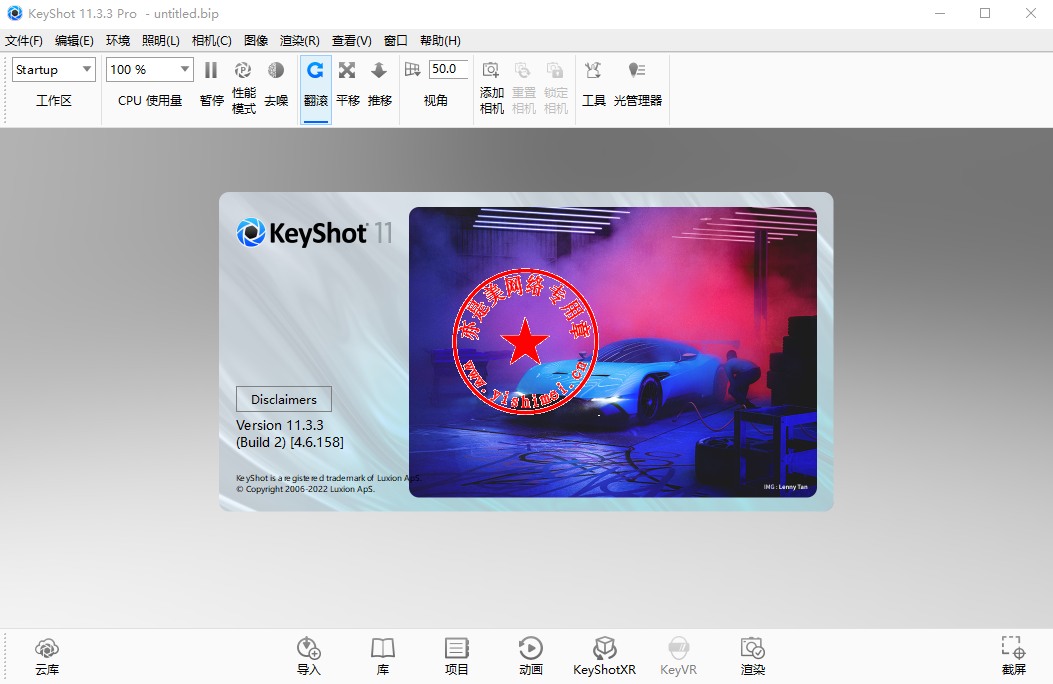
Task: Select the 平移 pan tool
Action: 347,87
